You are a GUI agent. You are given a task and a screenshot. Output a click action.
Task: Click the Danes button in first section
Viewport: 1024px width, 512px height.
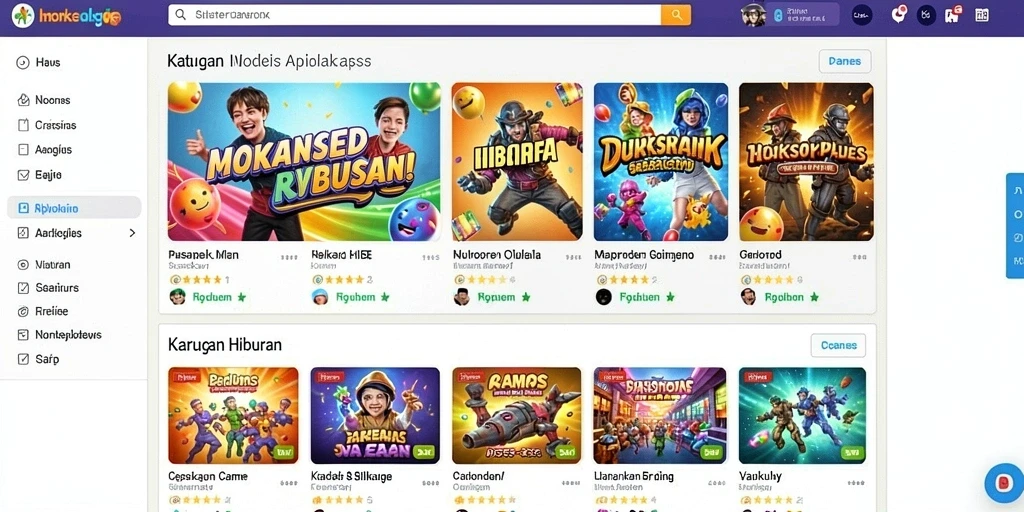pyautogui.click(x=845, y=61)
